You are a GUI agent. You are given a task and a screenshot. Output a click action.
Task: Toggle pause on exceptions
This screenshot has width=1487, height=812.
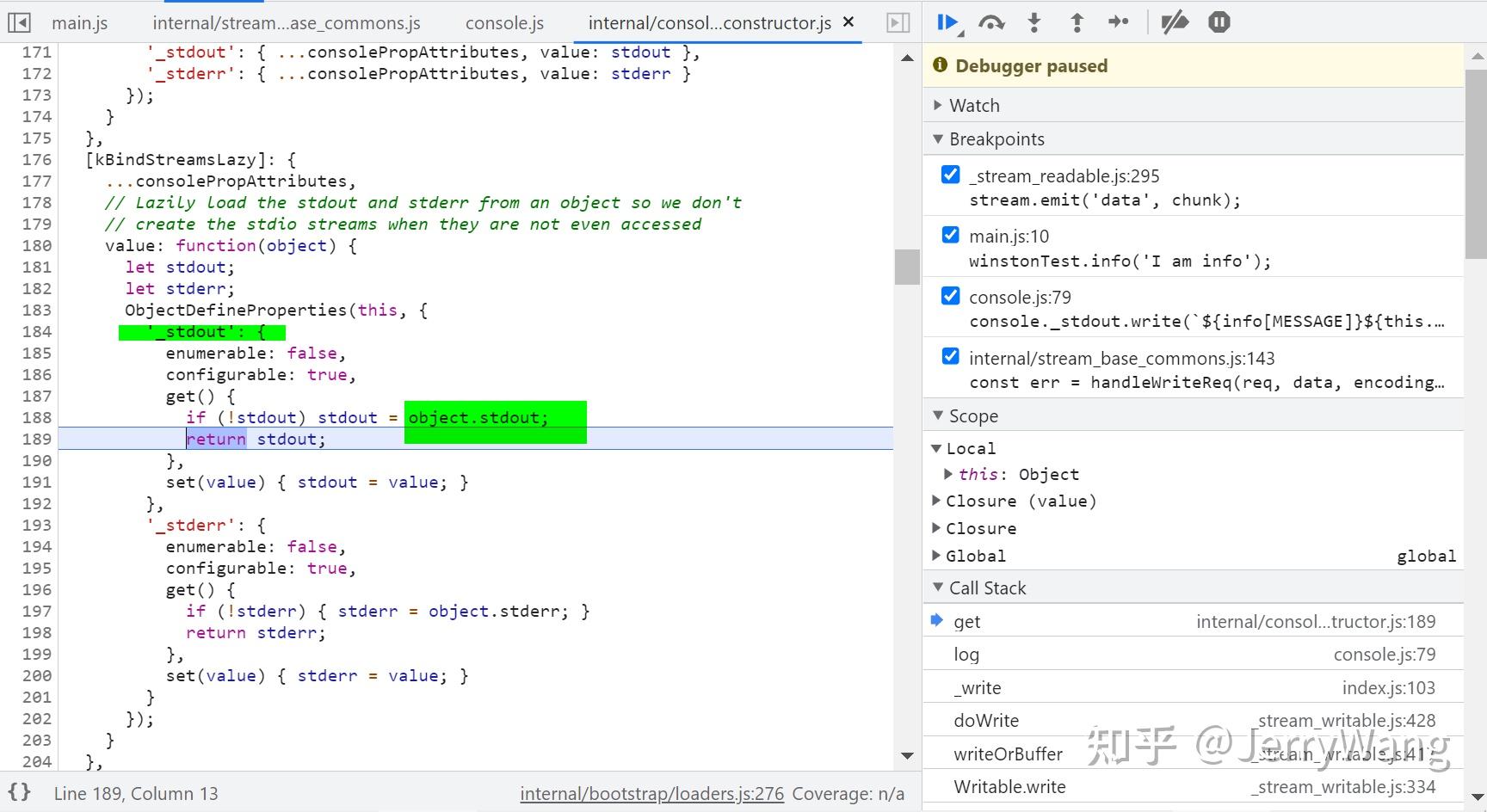tap(1219, 22)
